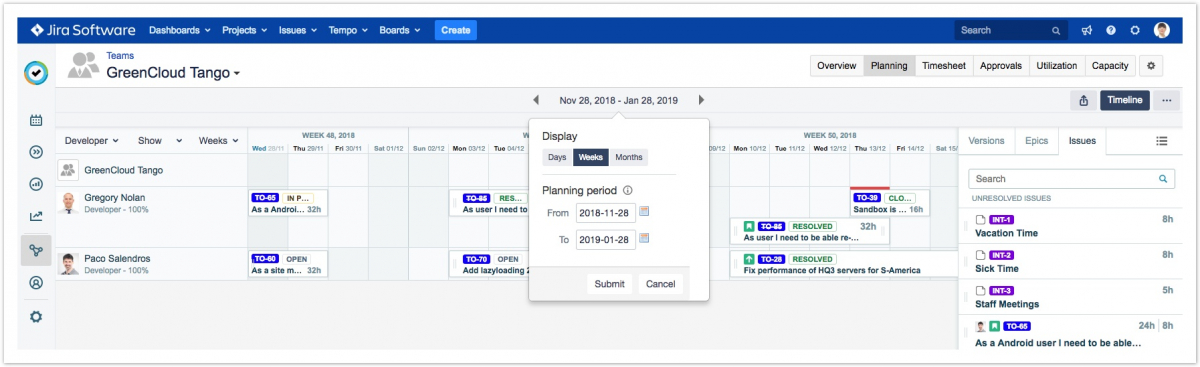Select the Days display option
The width and height of the screenshot is (1200, 367).
[557, 157]
